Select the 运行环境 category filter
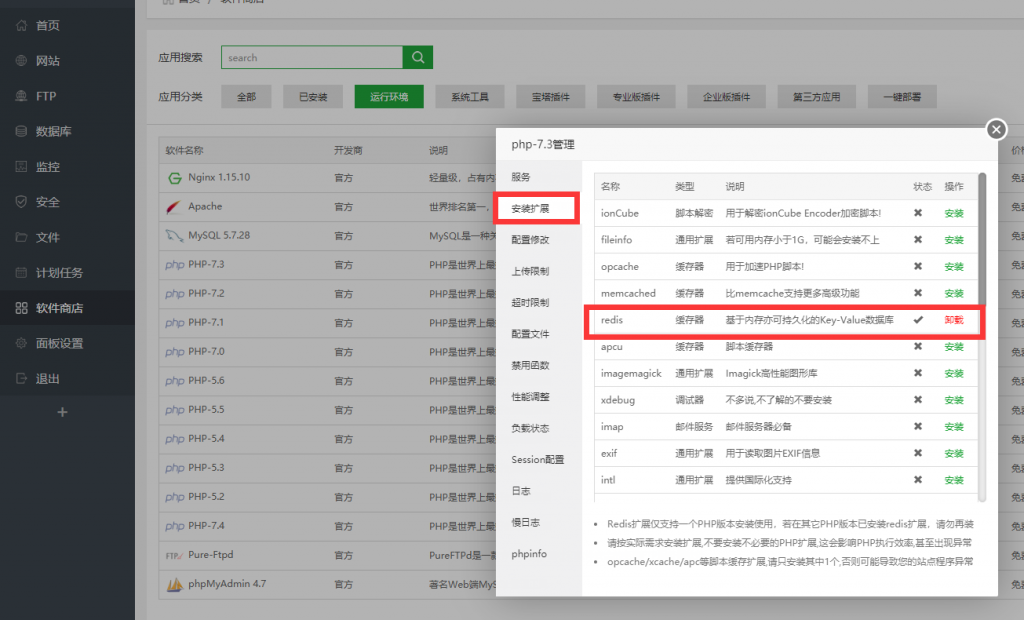Viewport: 1024px width, 620px height. coord(389,97)
